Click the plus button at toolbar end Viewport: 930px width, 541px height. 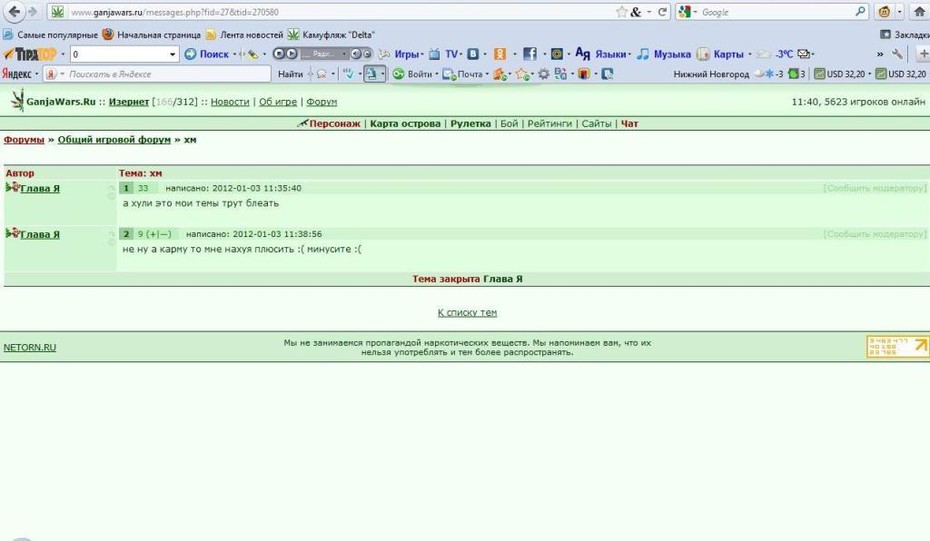923,54
